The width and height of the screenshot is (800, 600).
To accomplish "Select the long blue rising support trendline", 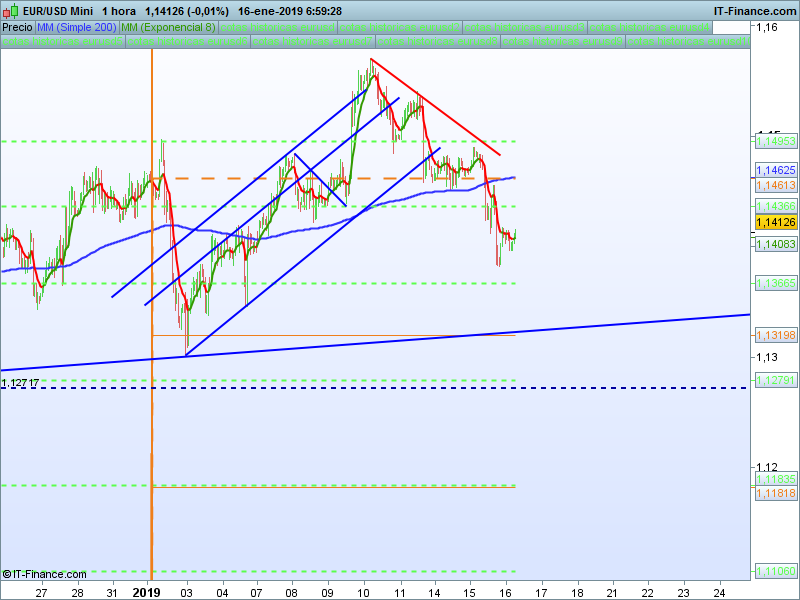I will click(375, 342).
